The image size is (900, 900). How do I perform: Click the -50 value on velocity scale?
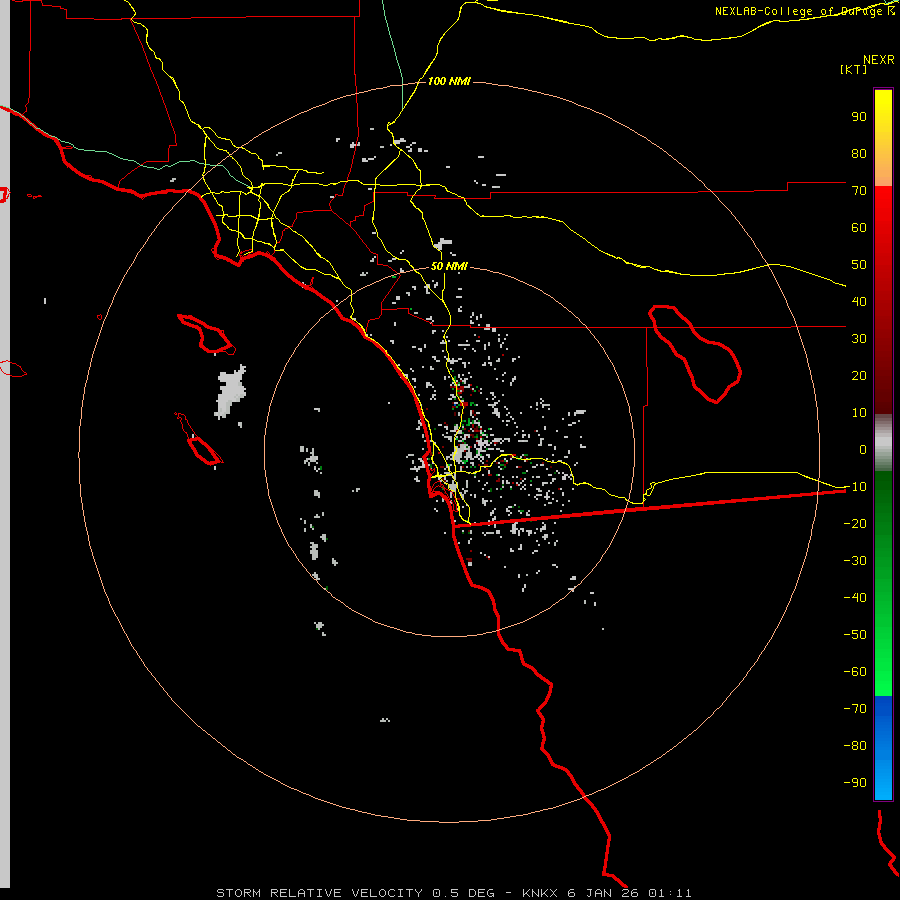[x=855, y=634]
